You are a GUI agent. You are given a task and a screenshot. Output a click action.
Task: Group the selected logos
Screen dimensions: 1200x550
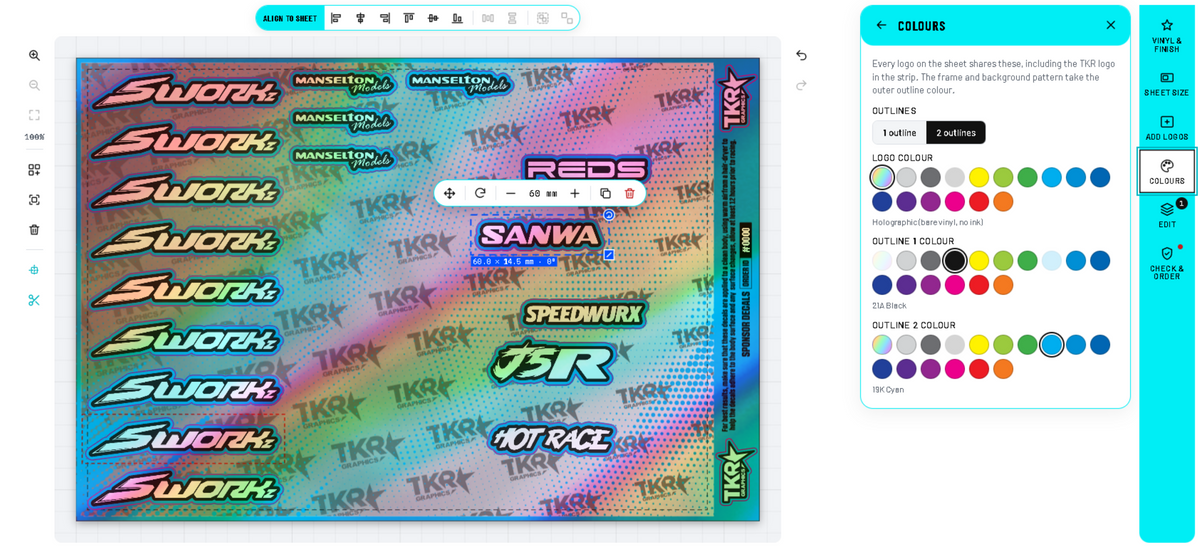543,18
